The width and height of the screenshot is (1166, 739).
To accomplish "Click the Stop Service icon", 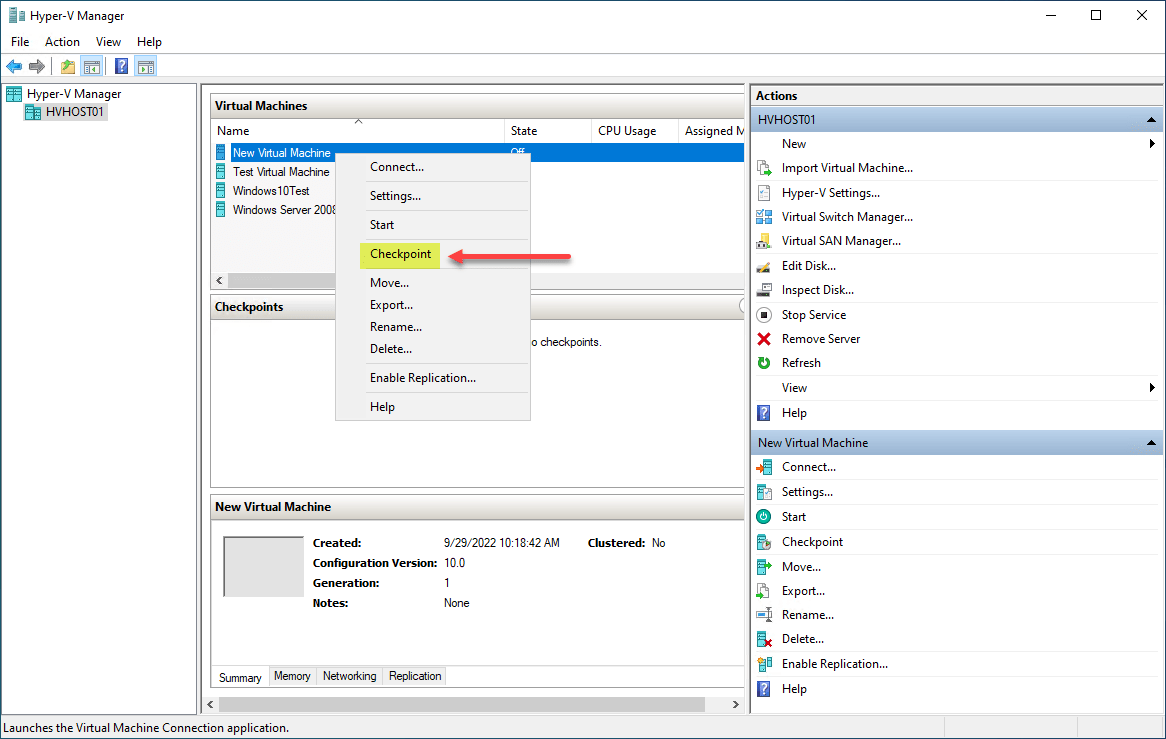I will coord(764,314).
